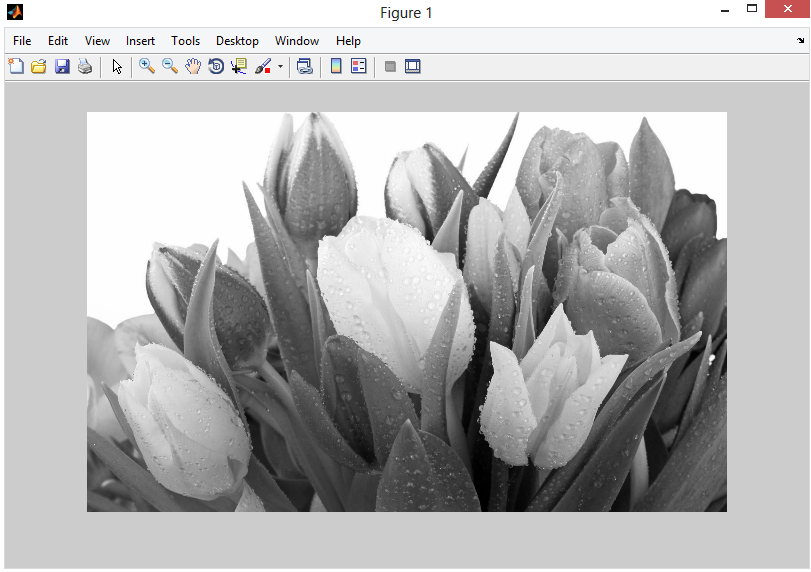Screen dimensions: 811x572
Task: Select the Brush/Select Data tool
Action: [x=263, y=66]
